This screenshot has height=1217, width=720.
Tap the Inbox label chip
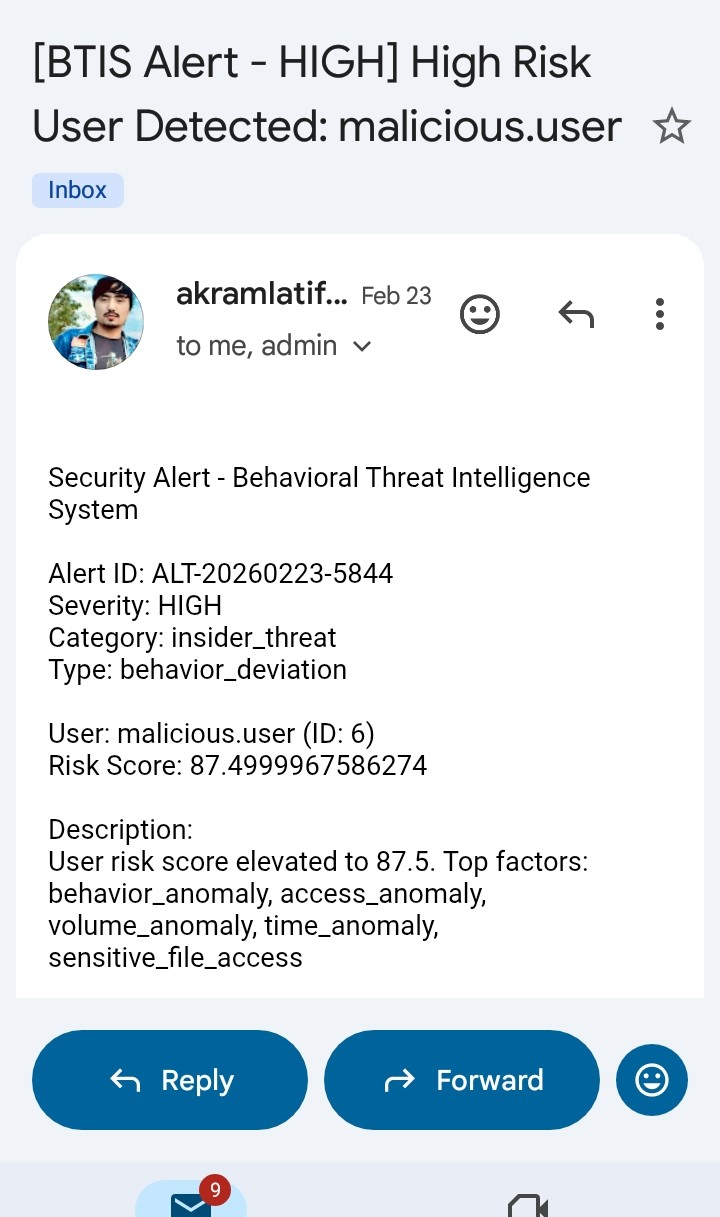click(78, 190)
